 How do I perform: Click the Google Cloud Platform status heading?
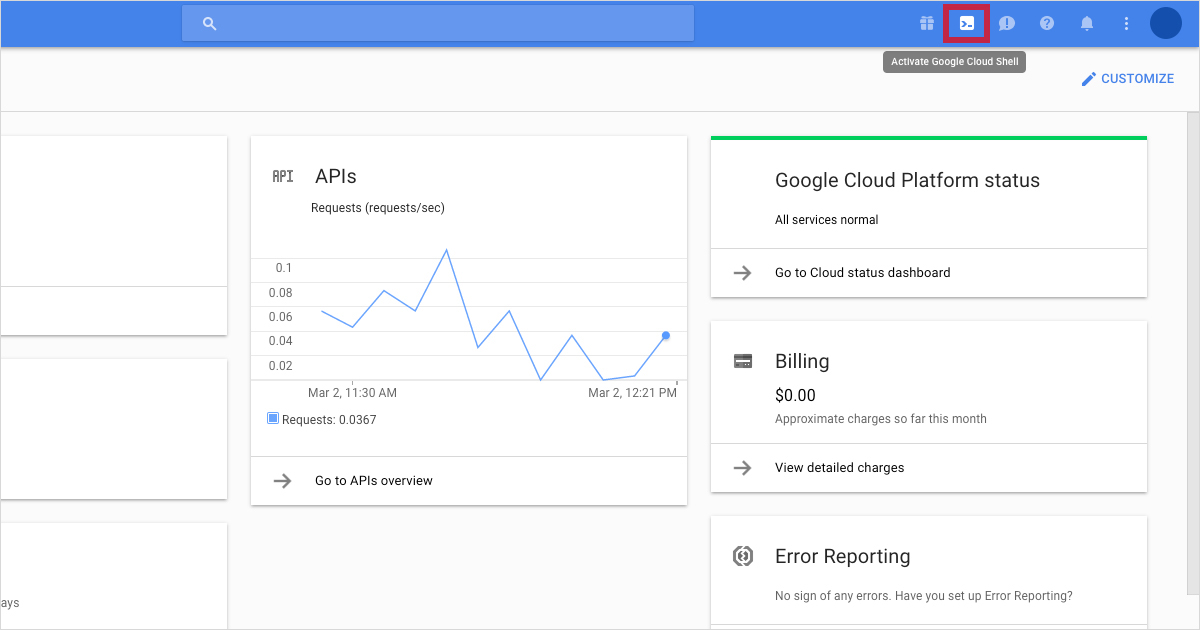tap(908, 181)
